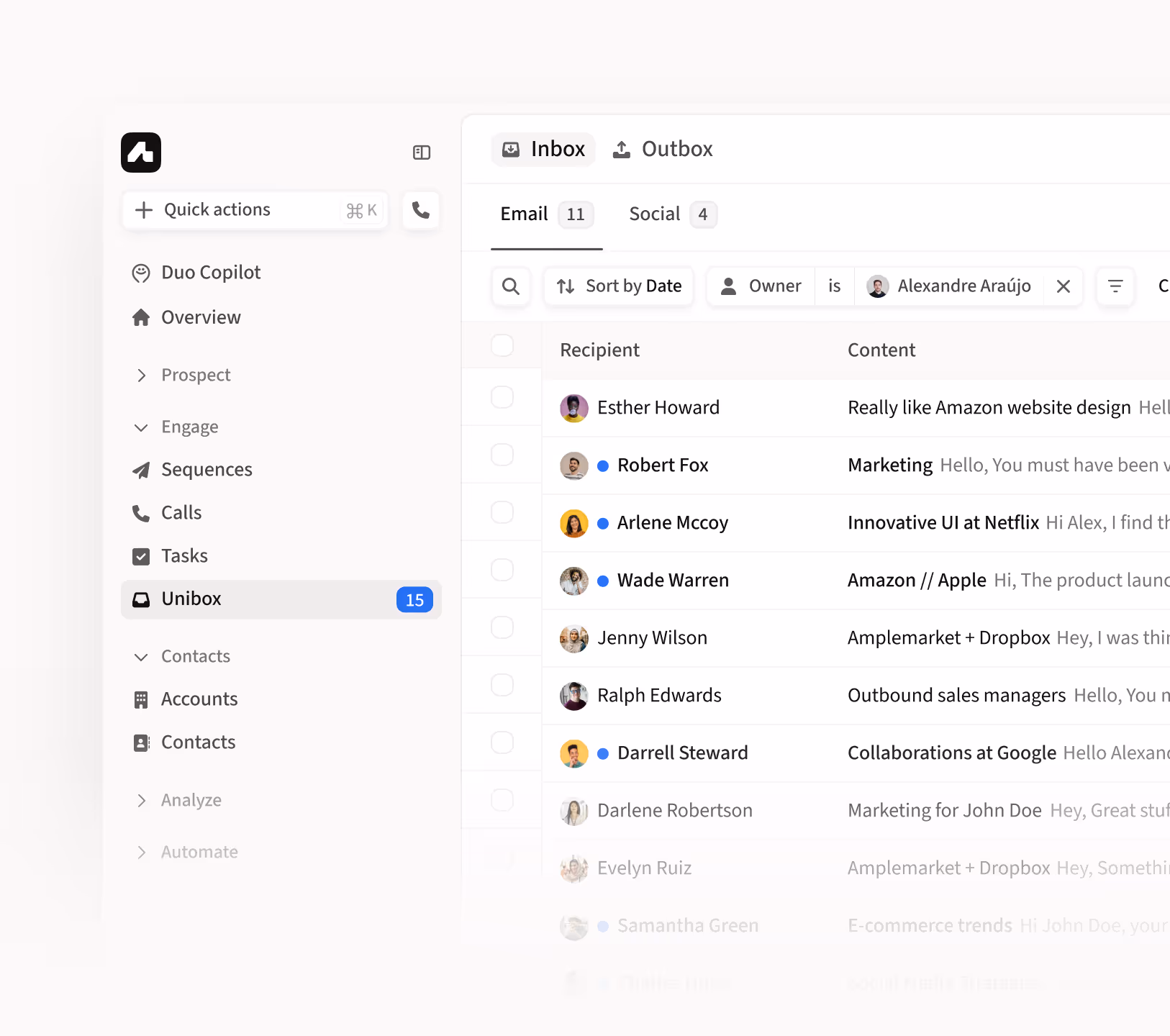Switch to the Outbox tab

point(663,150)
